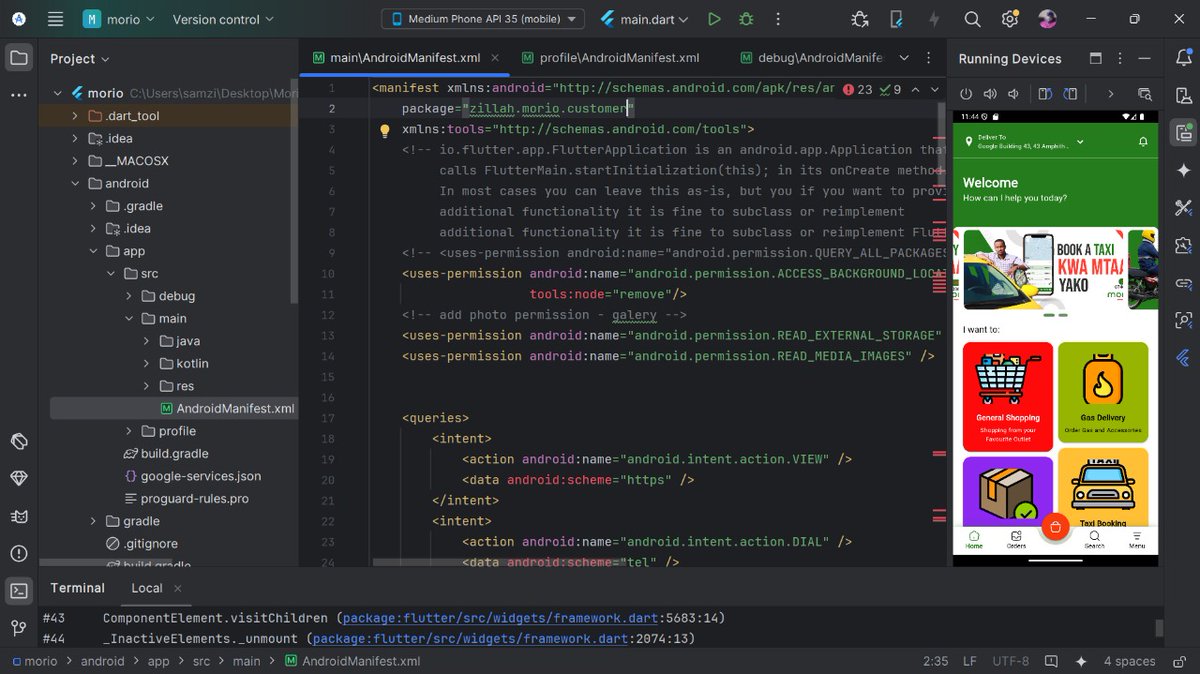Click the 23 errors indicator

(857, 89)
